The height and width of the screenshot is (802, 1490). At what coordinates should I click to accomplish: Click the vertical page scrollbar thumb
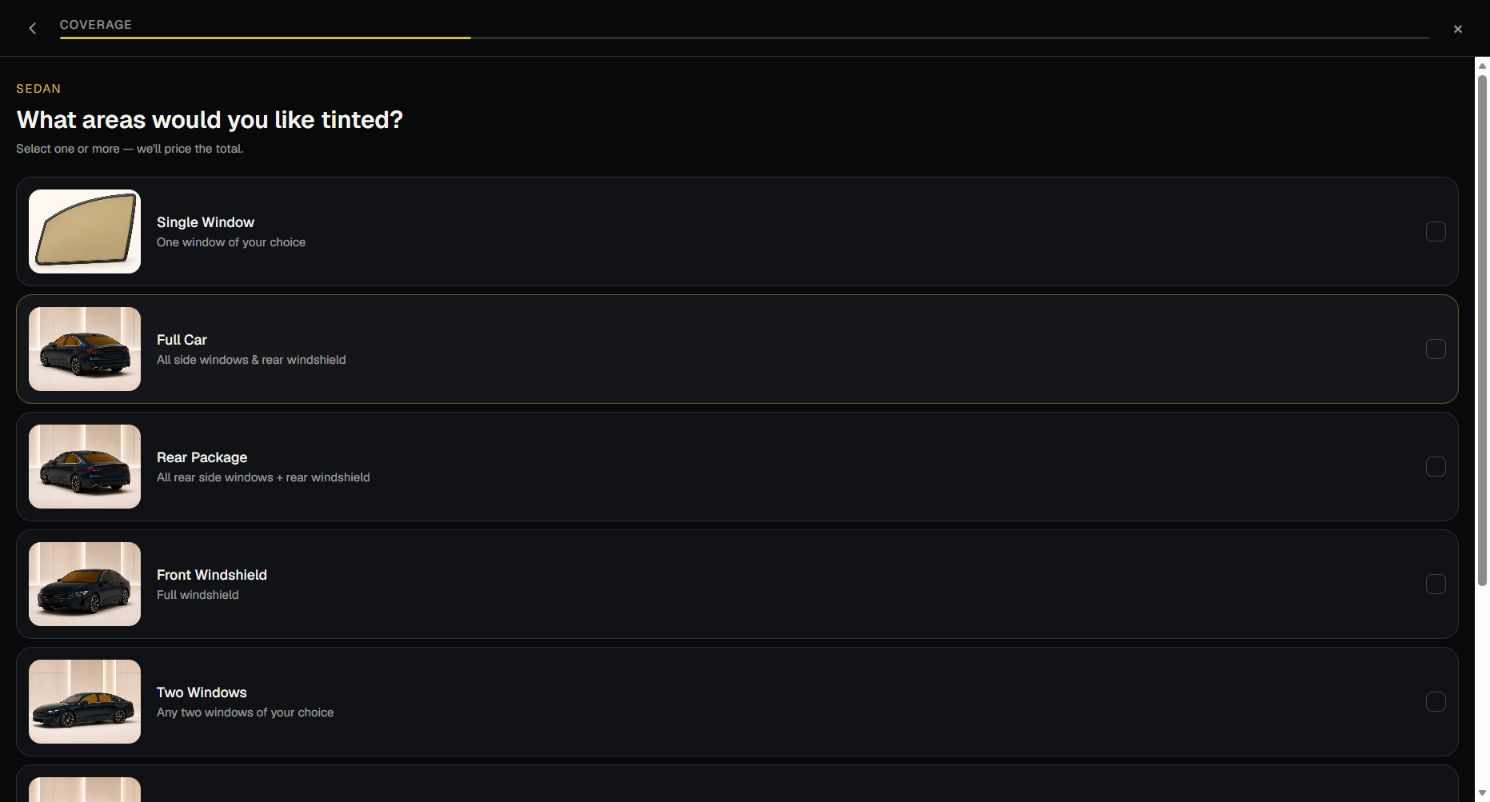pos(1482,330)
